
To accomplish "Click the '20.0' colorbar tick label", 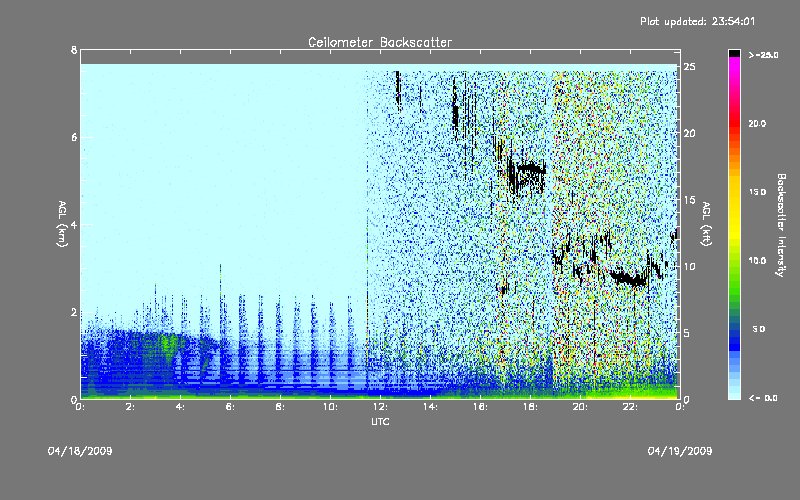I will 757,123.
